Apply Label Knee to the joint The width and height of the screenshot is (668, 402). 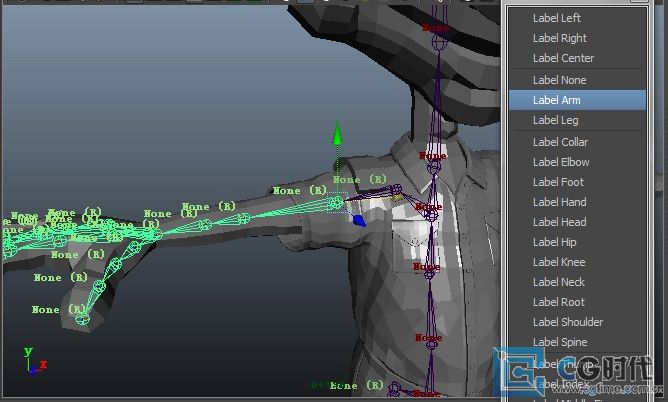click(x=577, y=262)
